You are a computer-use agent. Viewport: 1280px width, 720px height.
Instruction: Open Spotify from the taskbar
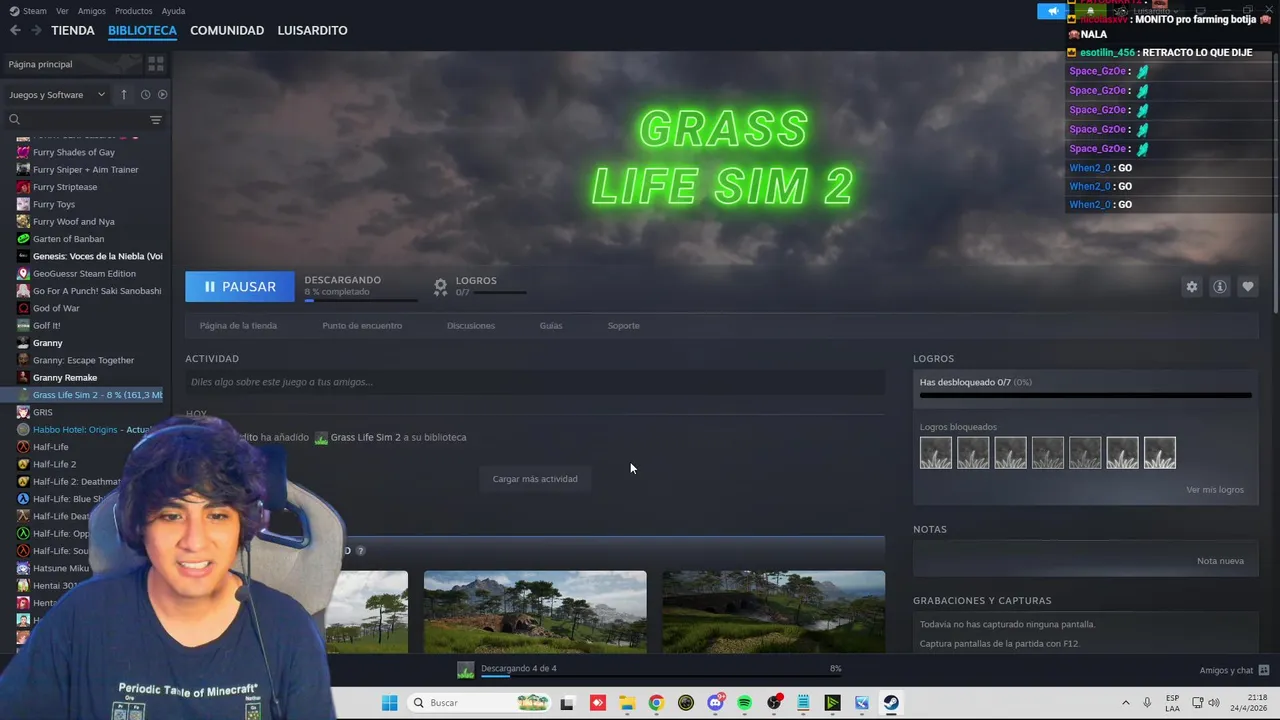pos(744,703)
